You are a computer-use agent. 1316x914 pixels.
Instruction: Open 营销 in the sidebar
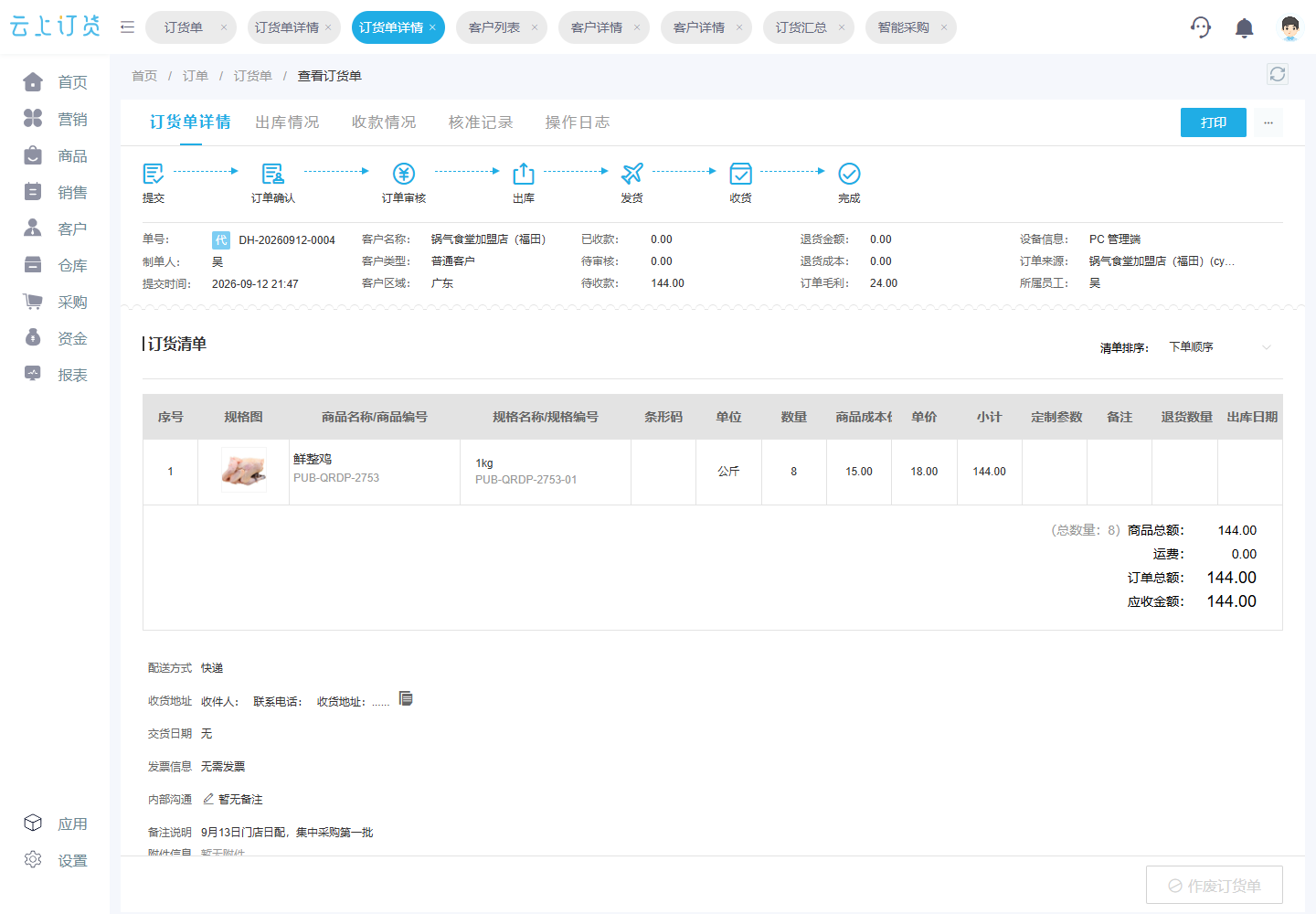pos(55,119)
